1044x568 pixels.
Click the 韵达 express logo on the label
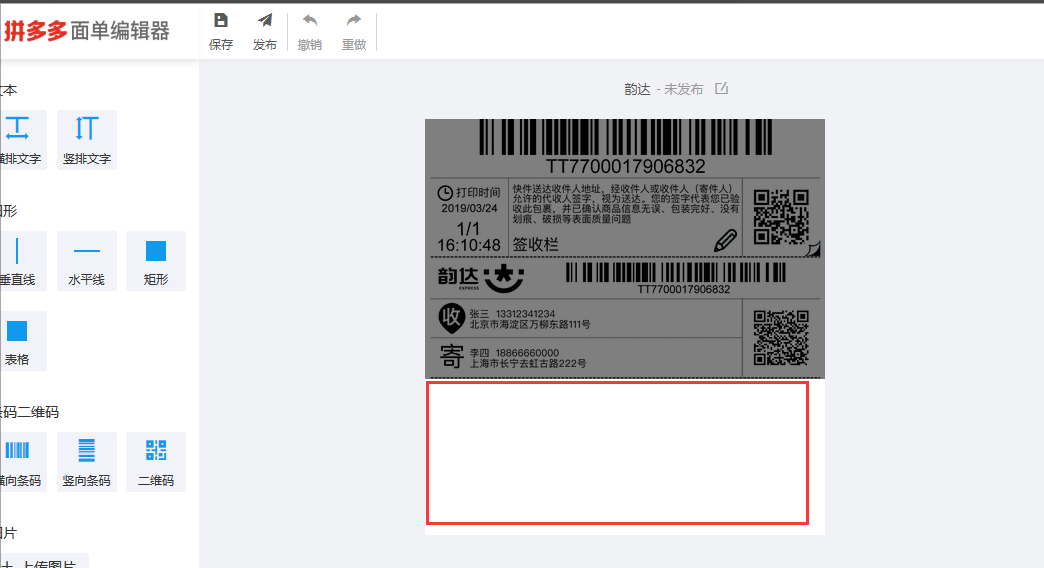pyautogui.click(x=481, y=278)
